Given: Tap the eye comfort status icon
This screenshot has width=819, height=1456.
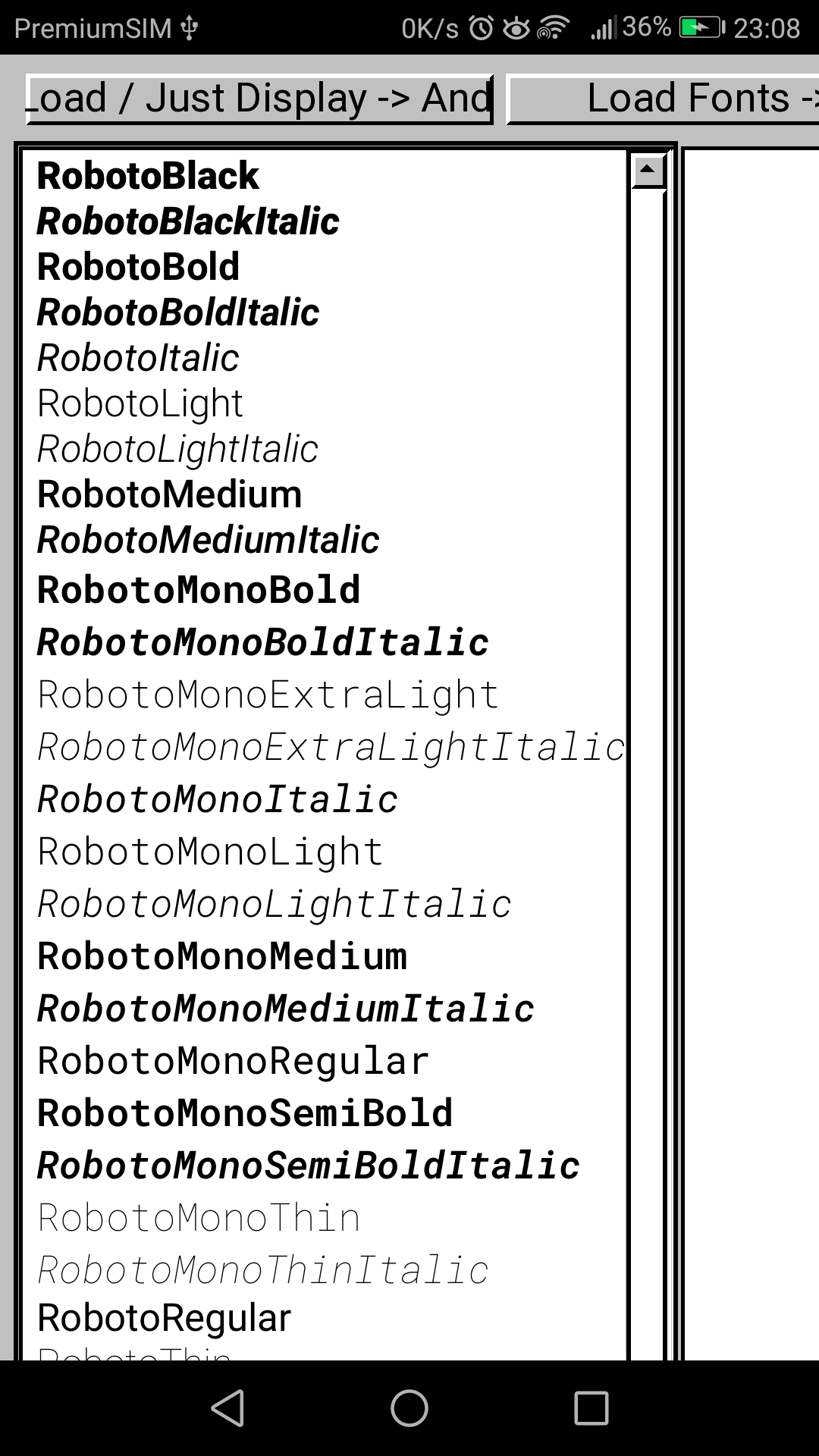Looking at the screenshot, I should coord(516,28).
